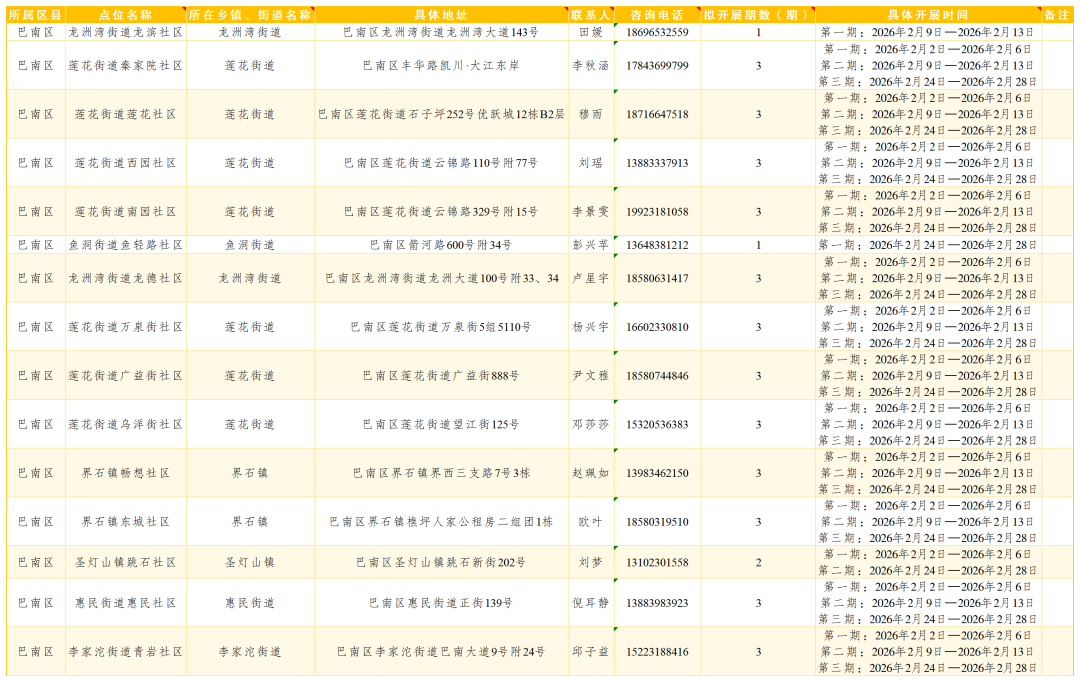Select the cell 界石镇畅想社区
The height and width of the screenshot is (682, 1080).
pyautogui.click(x=125, y=473)
